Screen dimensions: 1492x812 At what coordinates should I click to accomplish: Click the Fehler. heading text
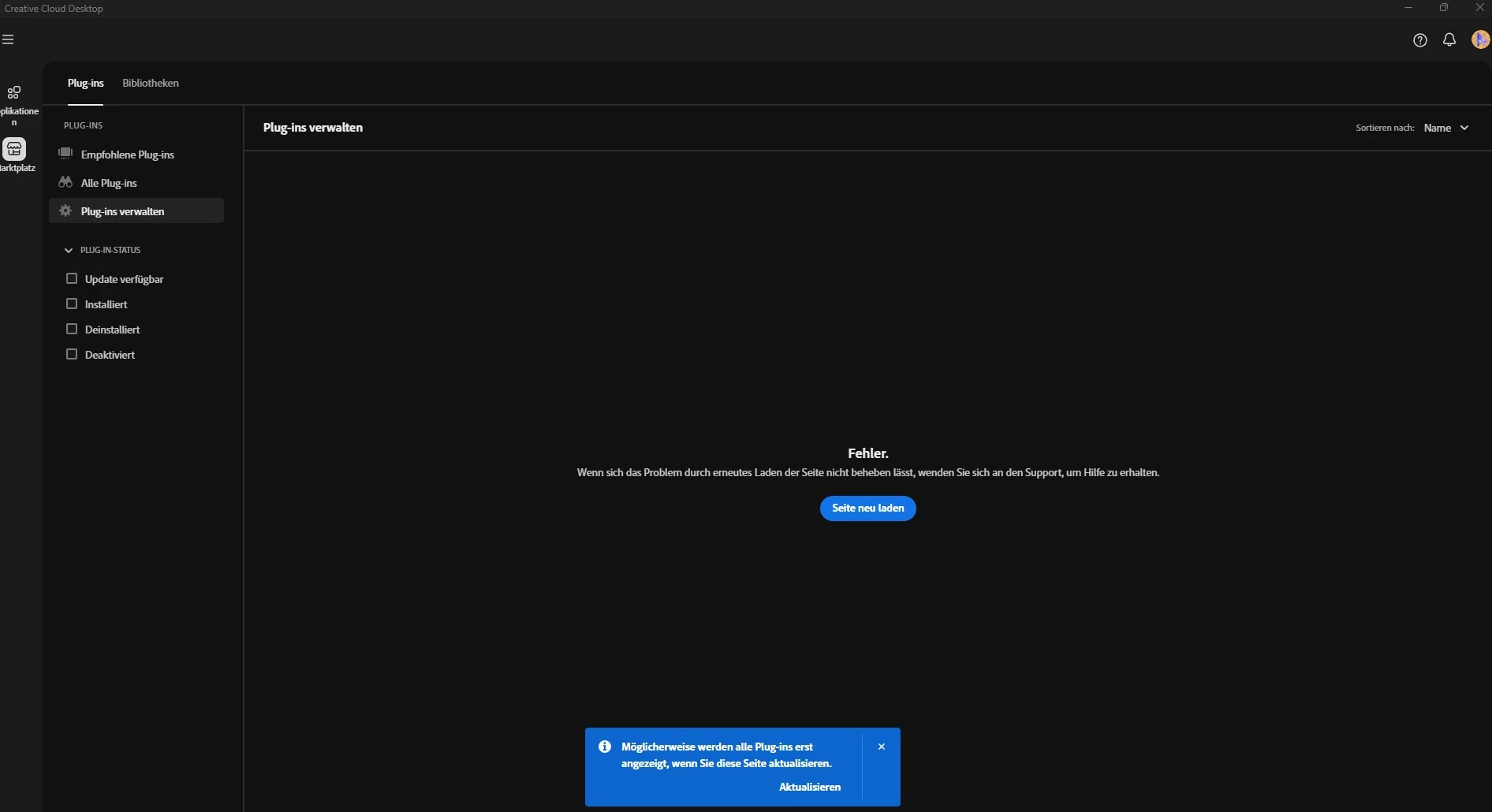[x=867, y=453]
